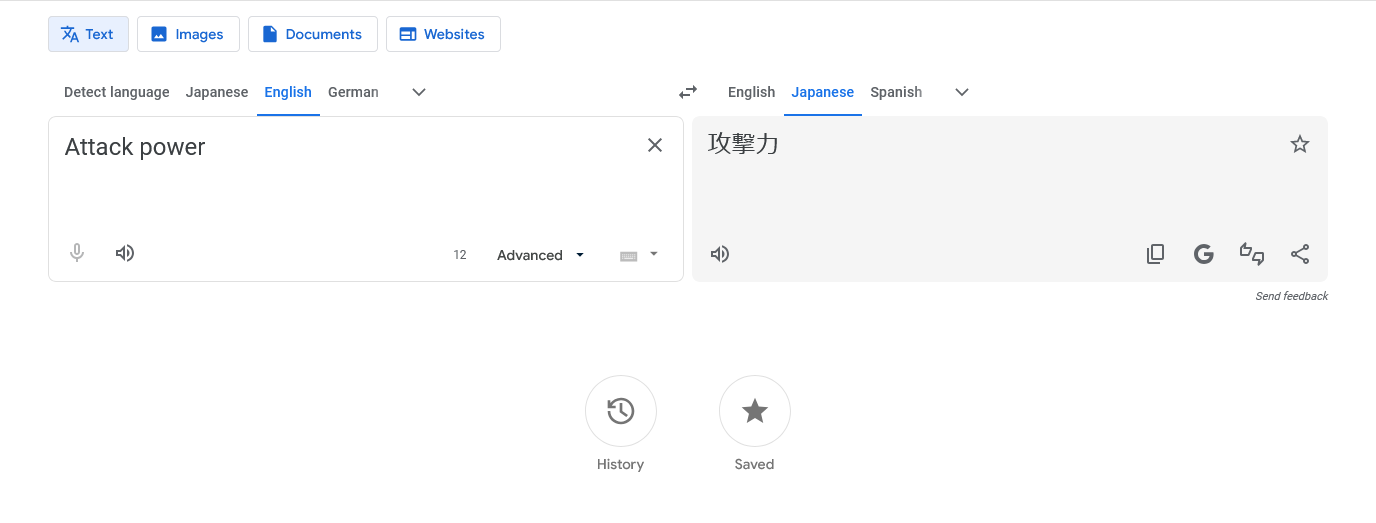
Task: Open the keyboard input tools dropdown
Action: [x=639, y=255]
